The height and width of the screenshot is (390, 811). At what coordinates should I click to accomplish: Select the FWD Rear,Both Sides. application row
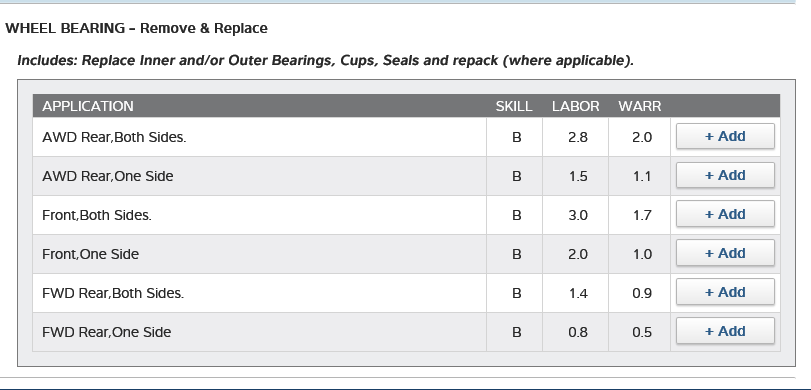point(406,293)
